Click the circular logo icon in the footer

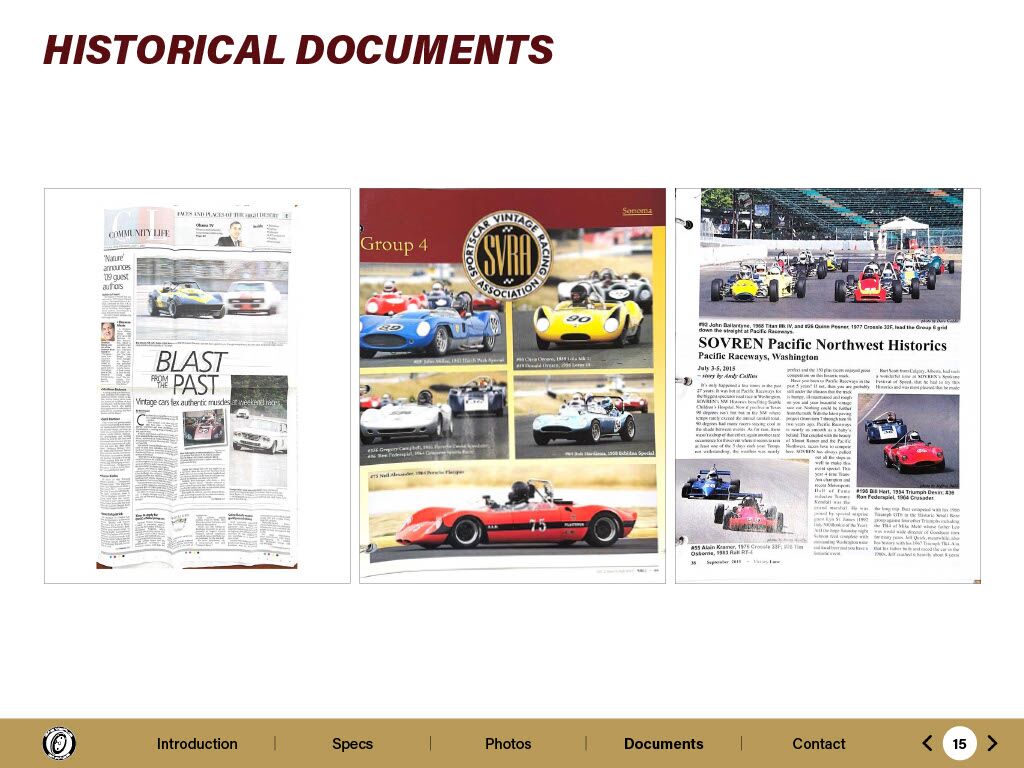[x=59, y=743]
